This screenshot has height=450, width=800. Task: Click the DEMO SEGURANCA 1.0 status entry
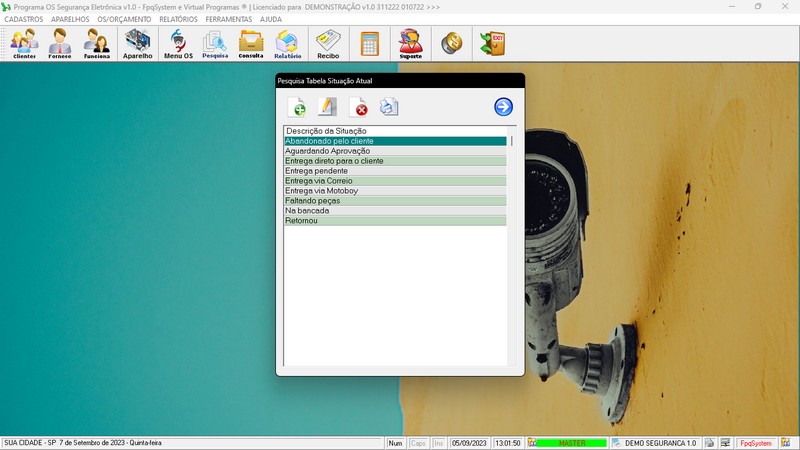660,443
